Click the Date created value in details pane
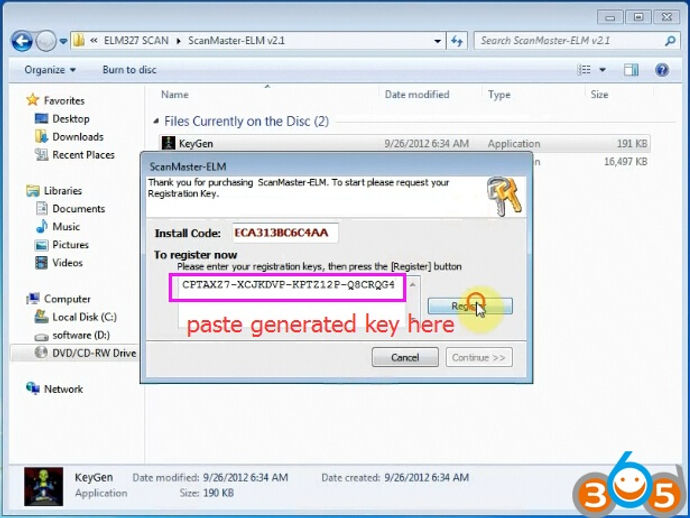690x518 pixels. point(426,478)
